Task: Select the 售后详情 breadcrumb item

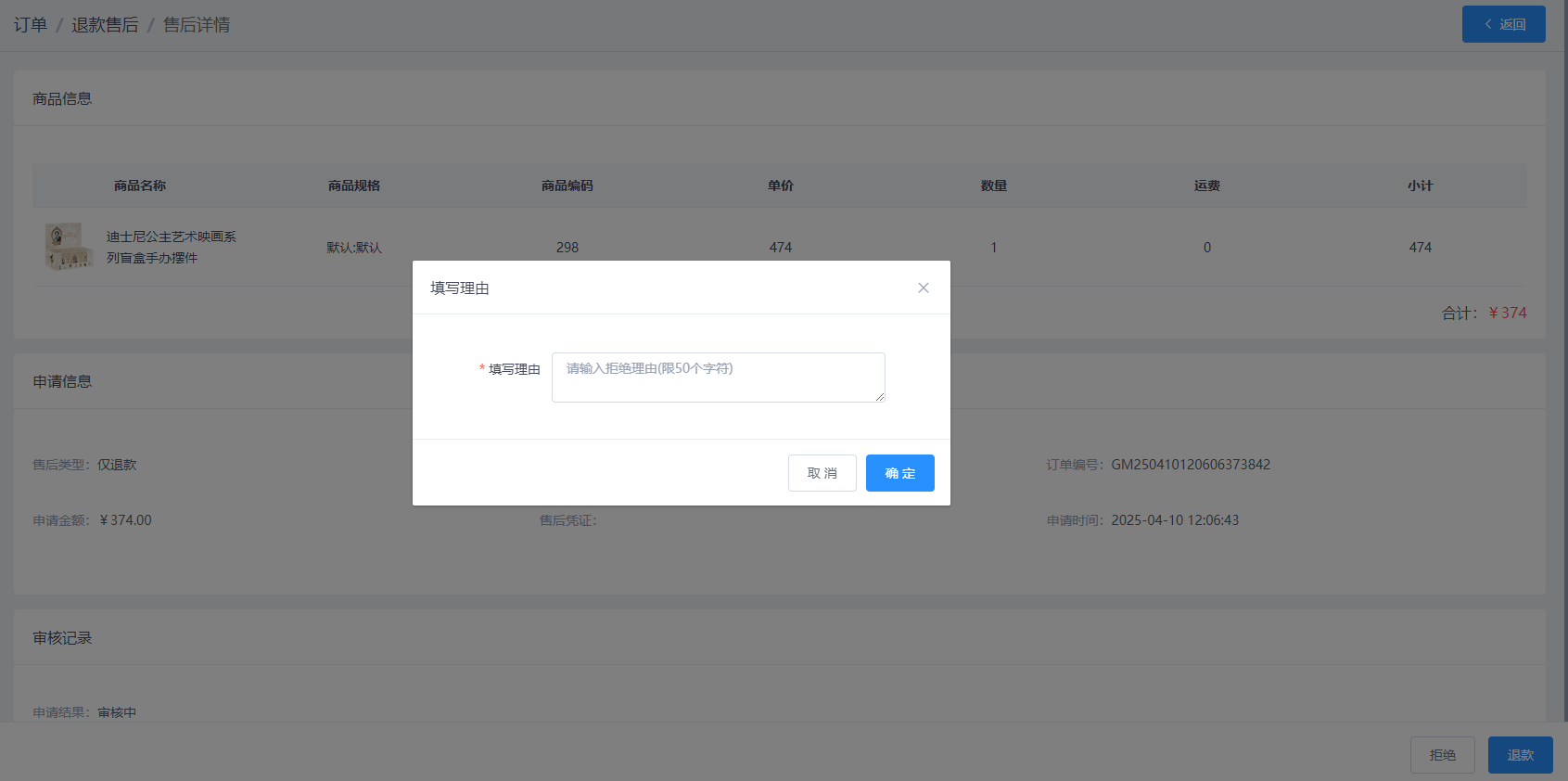Action: point(197,25)
